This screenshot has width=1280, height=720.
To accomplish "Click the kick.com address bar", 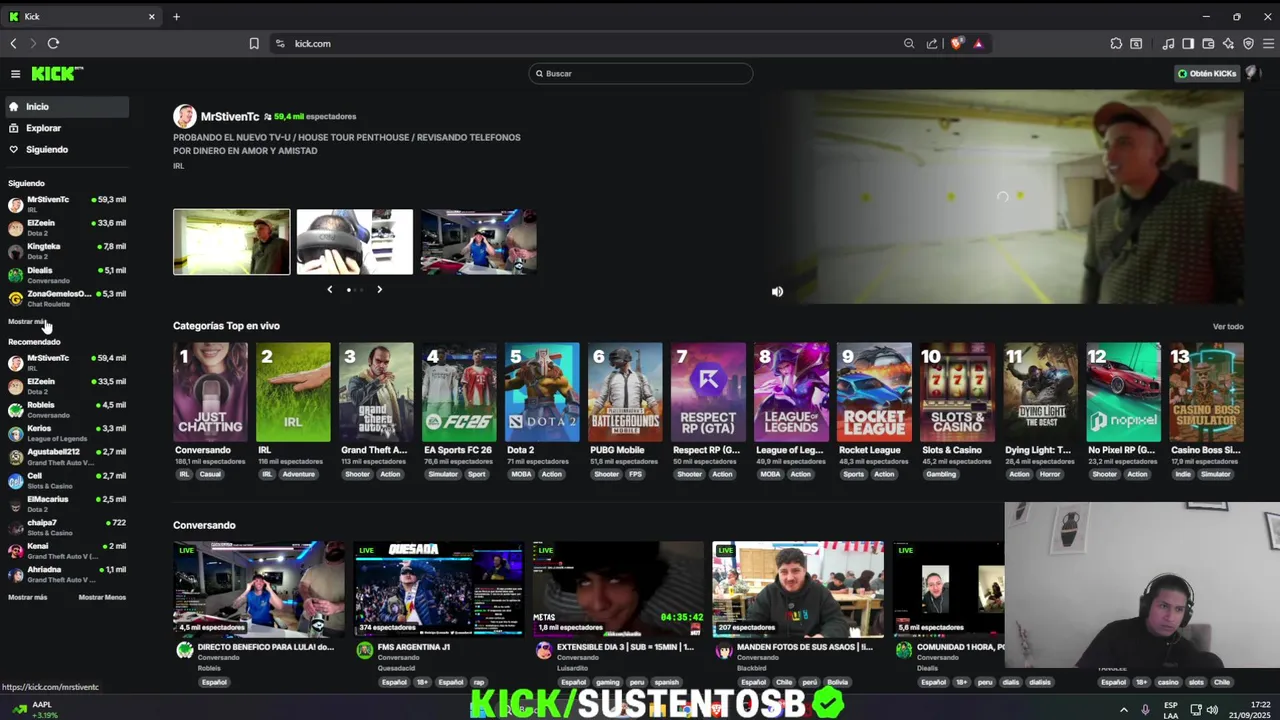I will [x=590, y=43].
